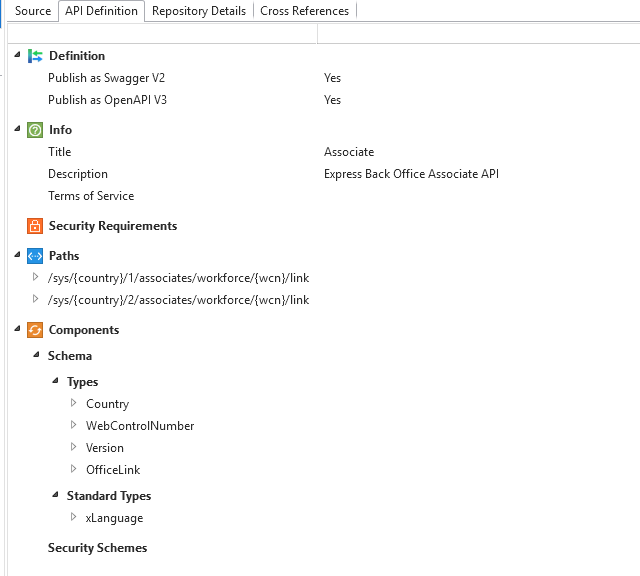Click the orange Components section icon

(35, 330)
